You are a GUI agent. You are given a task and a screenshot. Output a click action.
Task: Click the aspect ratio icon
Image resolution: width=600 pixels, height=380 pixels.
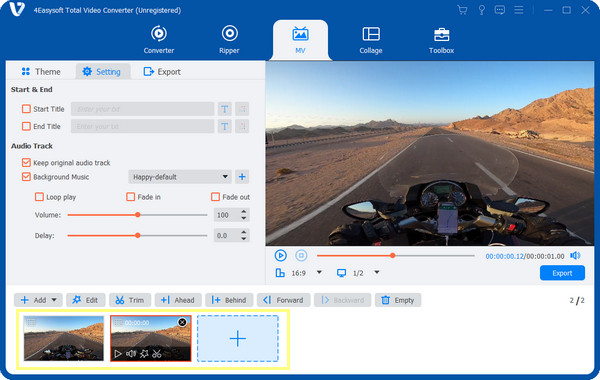280,273
